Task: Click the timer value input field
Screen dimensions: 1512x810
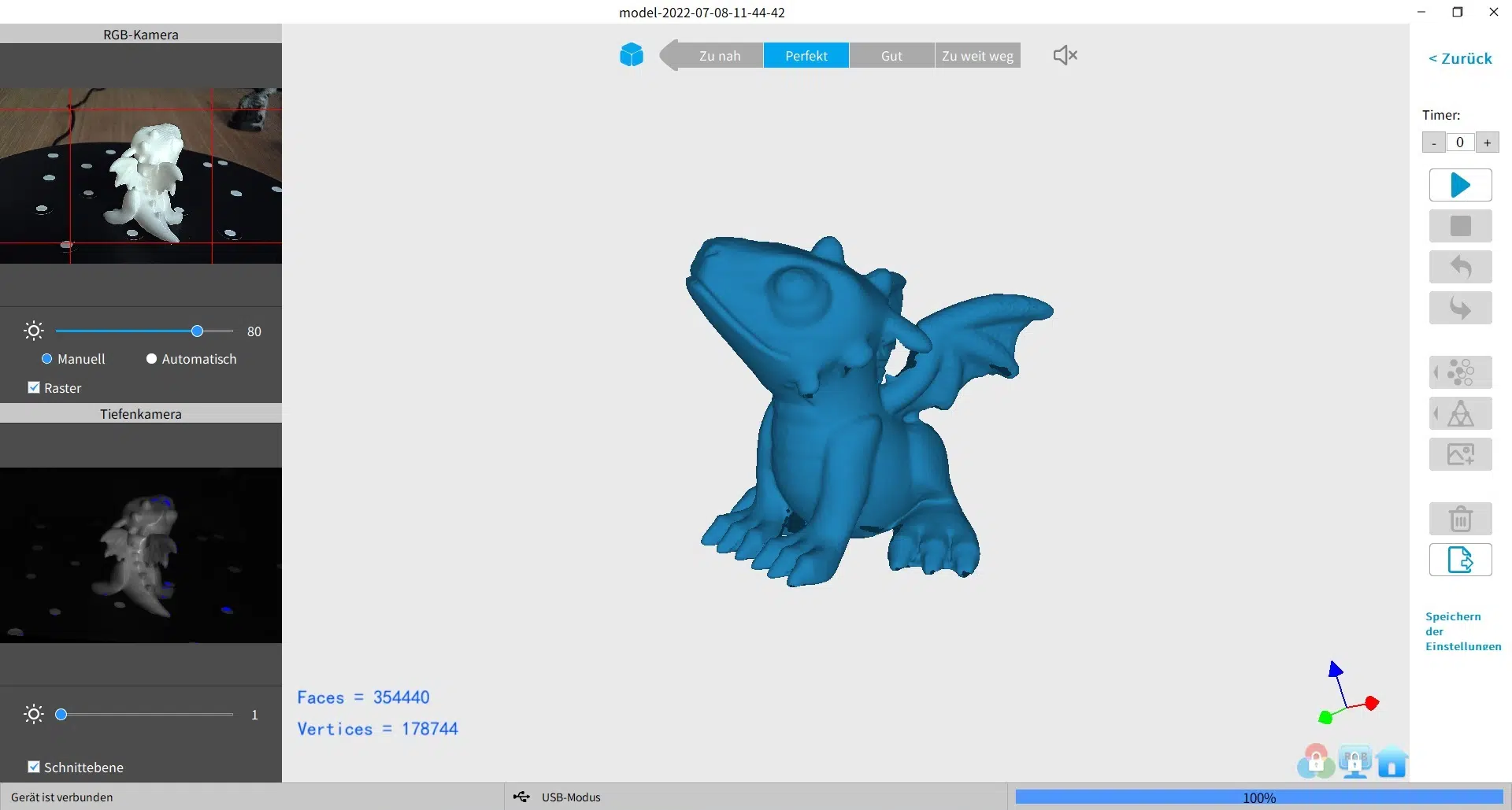Action: pos(1460,142)
